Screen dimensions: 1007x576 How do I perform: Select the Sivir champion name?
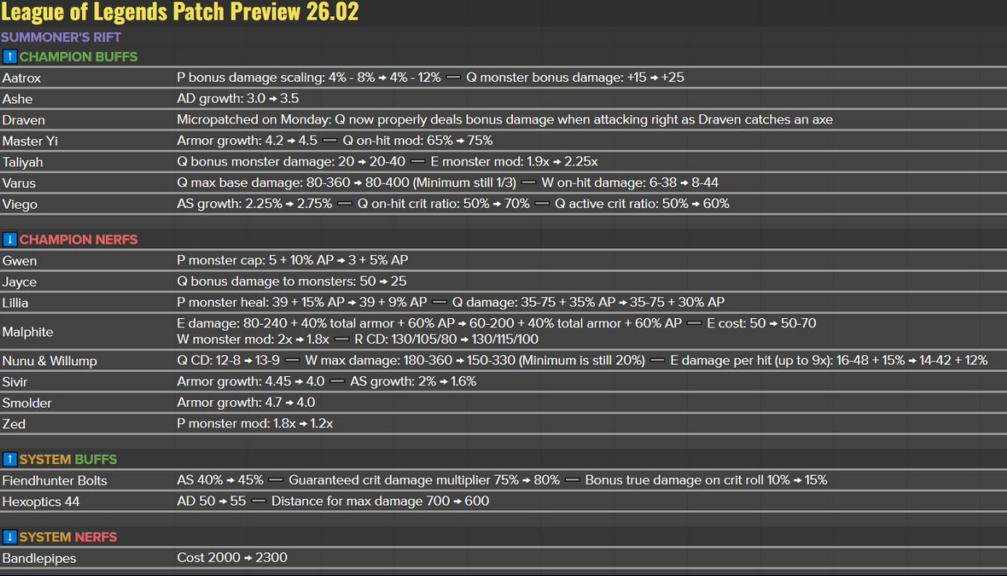[x=15, y=382]
